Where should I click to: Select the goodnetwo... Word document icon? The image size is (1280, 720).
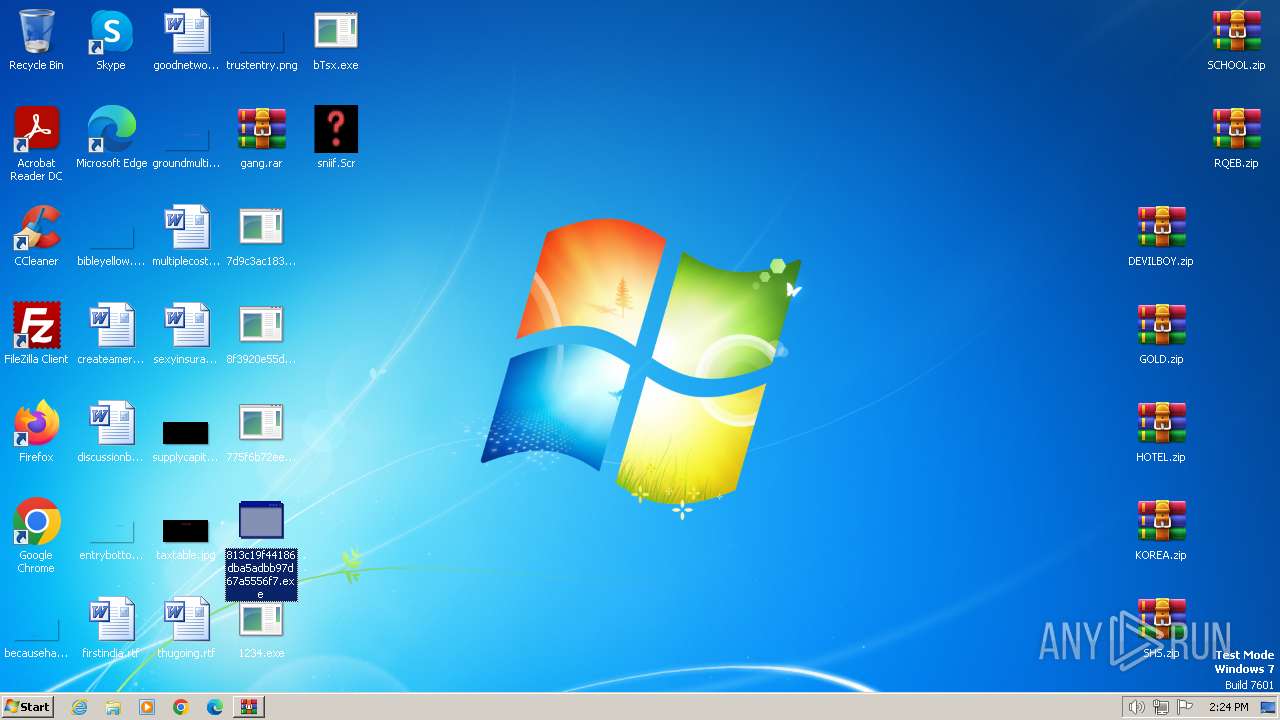[x=186, y=32]
